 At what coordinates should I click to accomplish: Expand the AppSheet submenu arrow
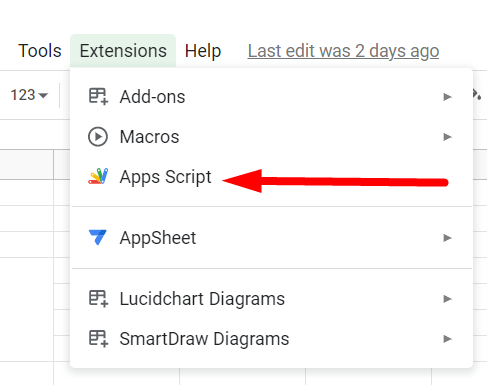pyautogui.click(x=447, y=238)
